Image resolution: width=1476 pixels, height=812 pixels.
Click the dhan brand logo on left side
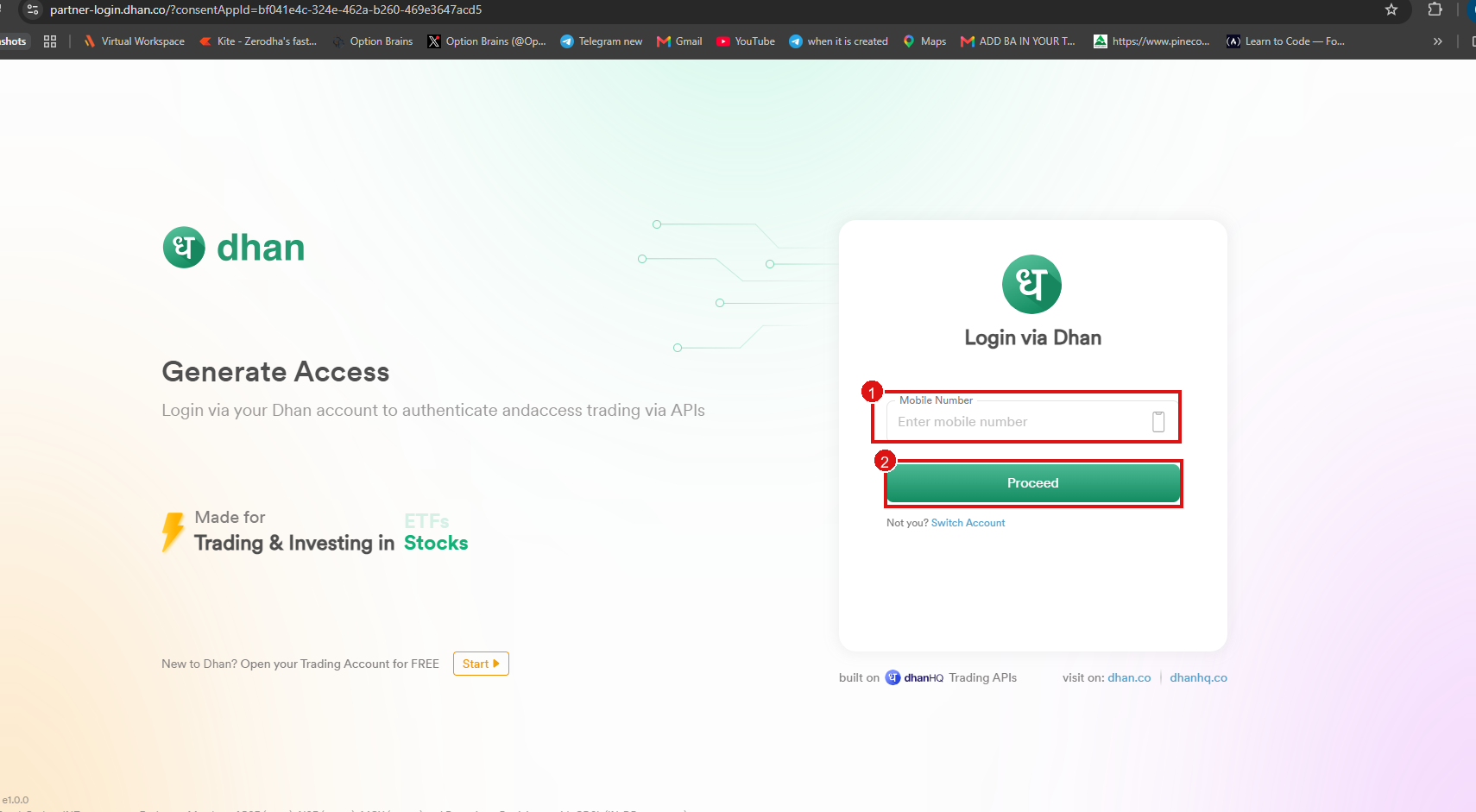point(234,248)
